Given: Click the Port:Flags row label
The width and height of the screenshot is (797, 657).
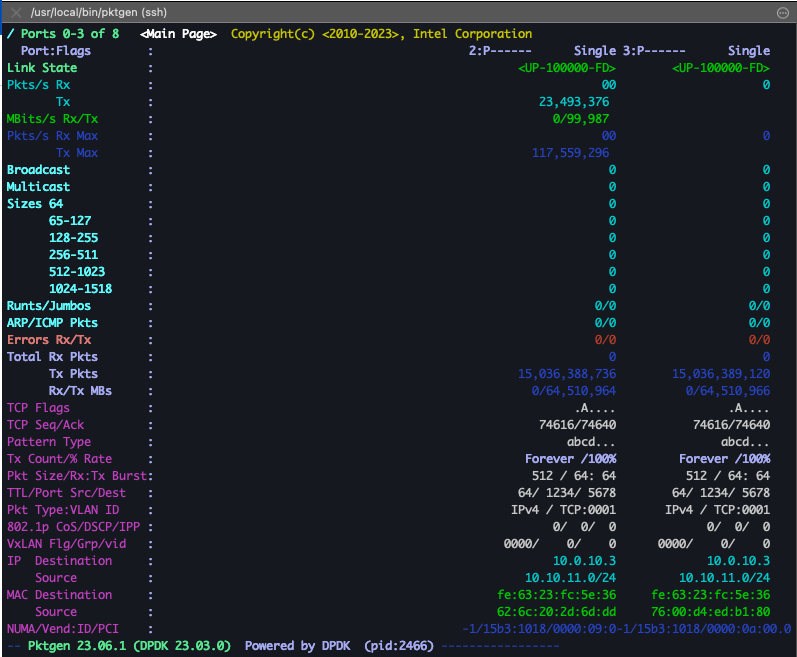Looking at the screenshot, I should point(56,51).
